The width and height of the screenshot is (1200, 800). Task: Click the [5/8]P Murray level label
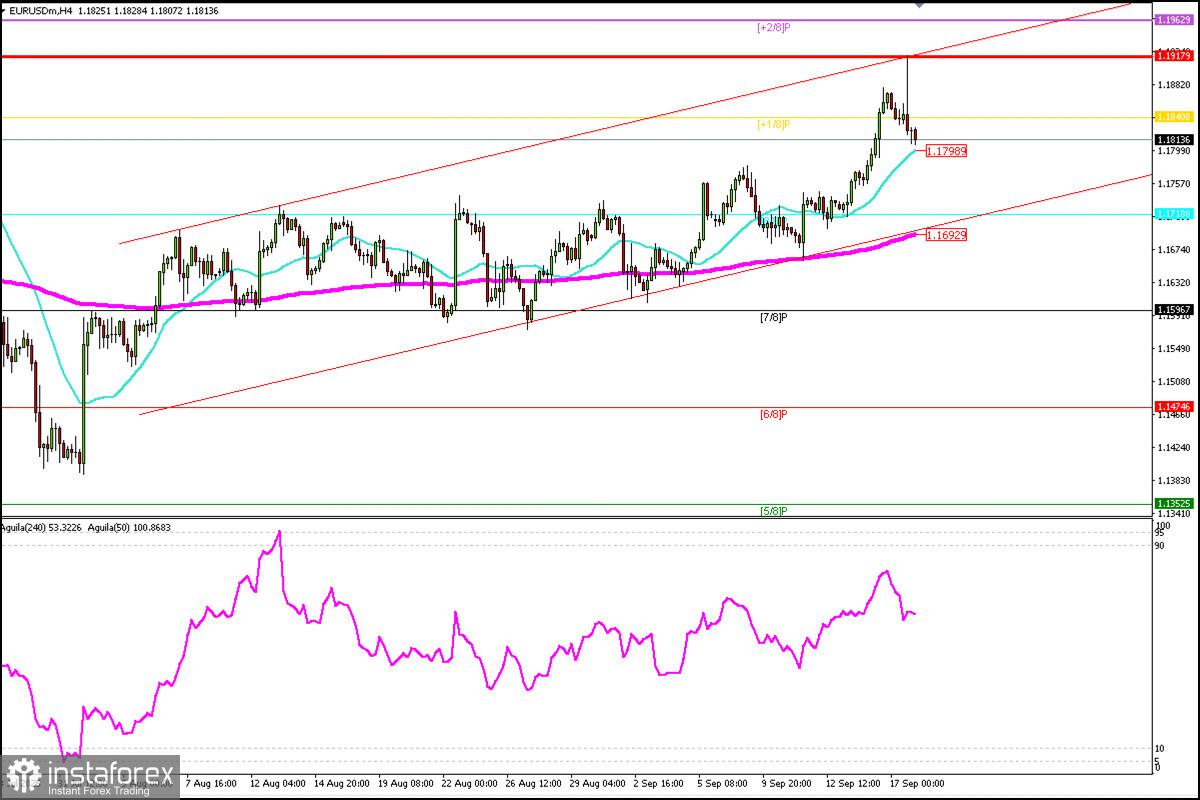pyautogui.click(x=774, y=511)
